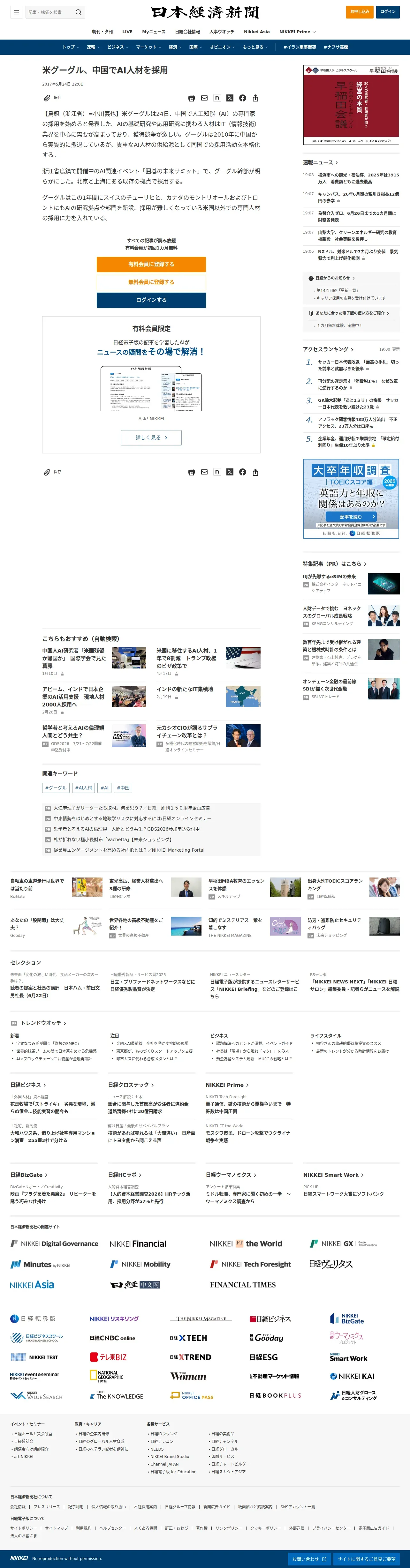The image size is (410, 1568).
Task: Click the orange お申し込み button
Action: click(360, 11)
